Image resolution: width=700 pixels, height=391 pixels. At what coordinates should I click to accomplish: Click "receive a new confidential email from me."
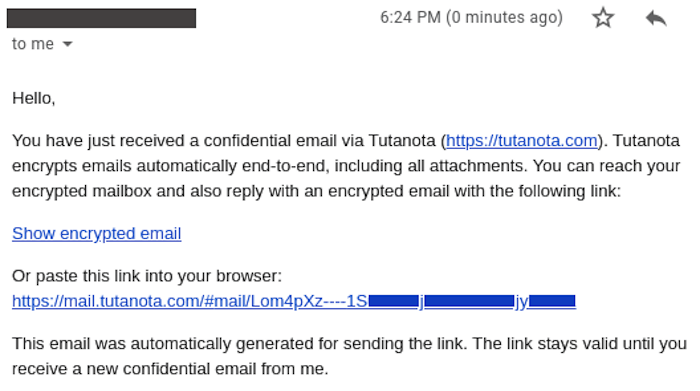[170, 369]
